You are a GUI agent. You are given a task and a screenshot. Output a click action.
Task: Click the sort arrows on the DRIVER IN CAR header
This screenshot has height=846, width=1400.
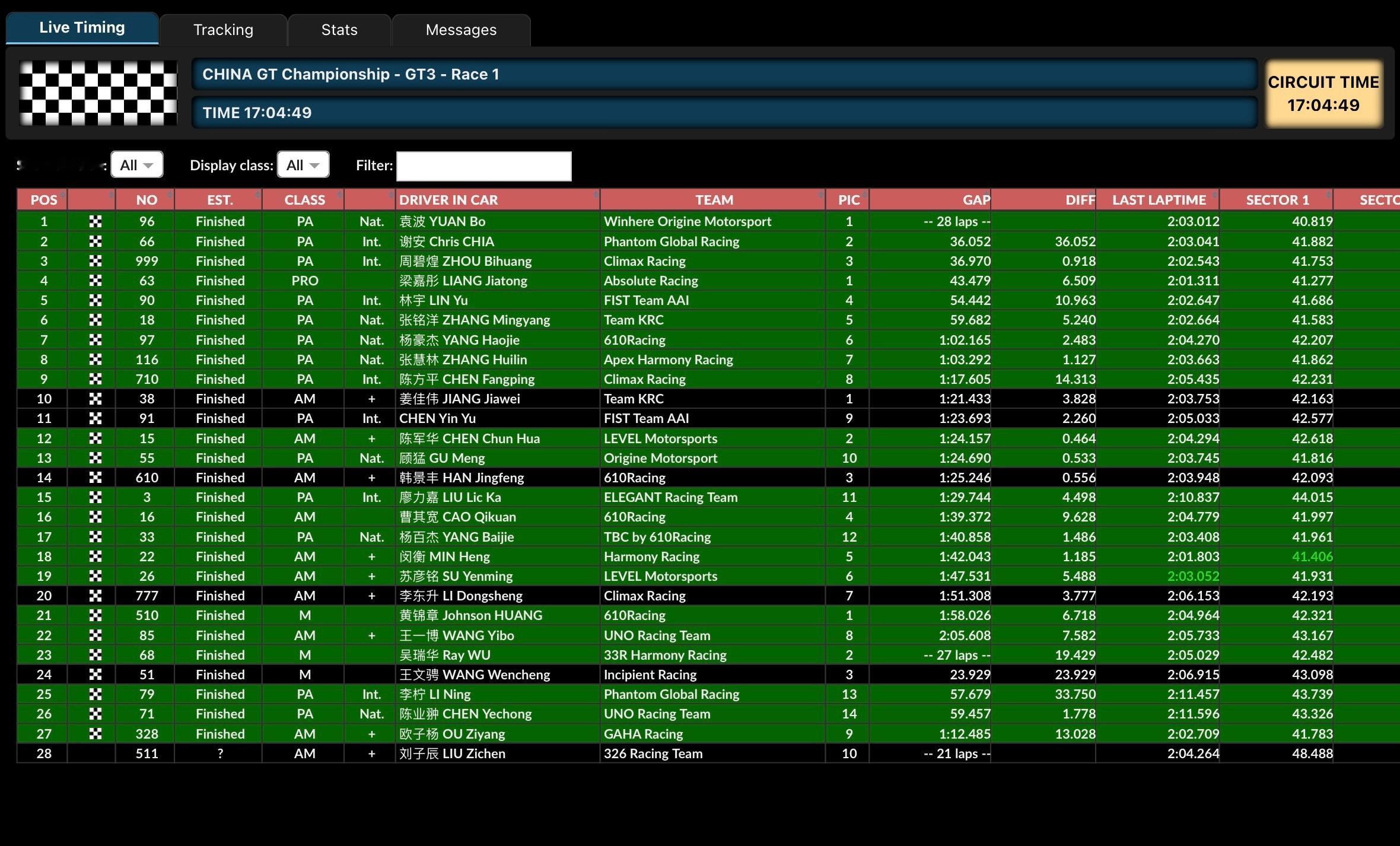(x=595, y=196)
